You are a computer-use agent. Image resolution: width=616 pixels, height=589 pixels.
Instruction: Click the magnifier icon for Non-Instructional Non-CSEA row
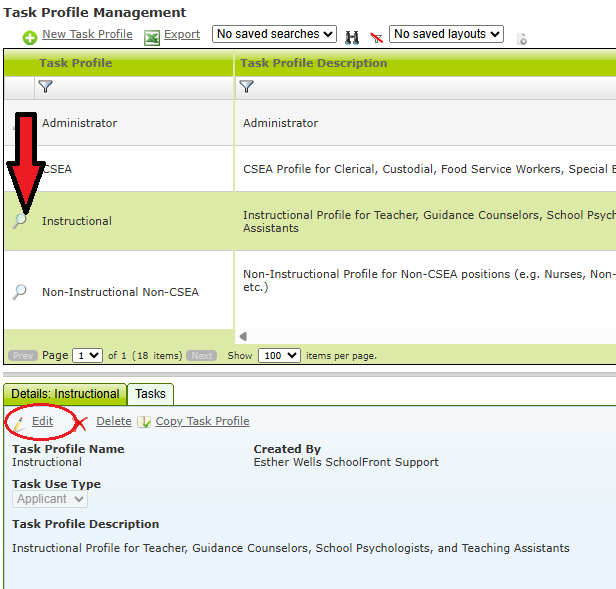pyautogui.click(x=19, y=292)
